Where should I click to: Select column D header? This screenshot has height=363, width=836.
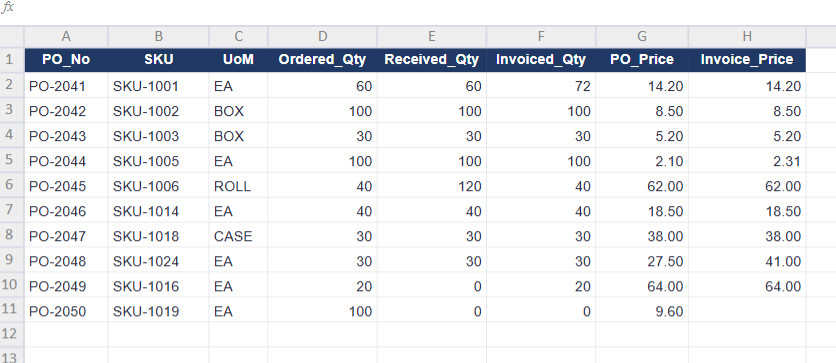point(323,36)
